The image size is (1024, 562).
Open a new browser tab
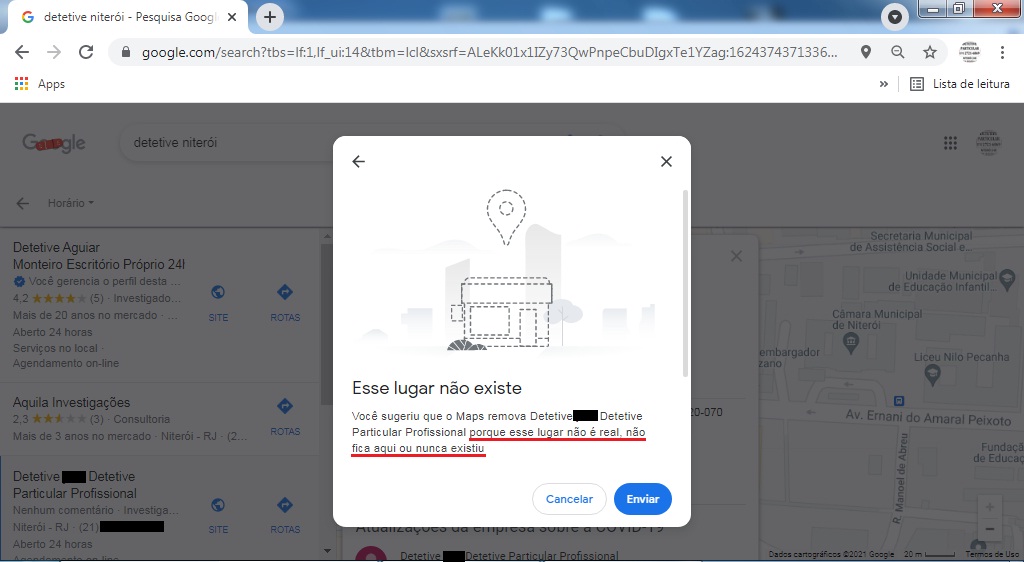[x=270, y=17]
